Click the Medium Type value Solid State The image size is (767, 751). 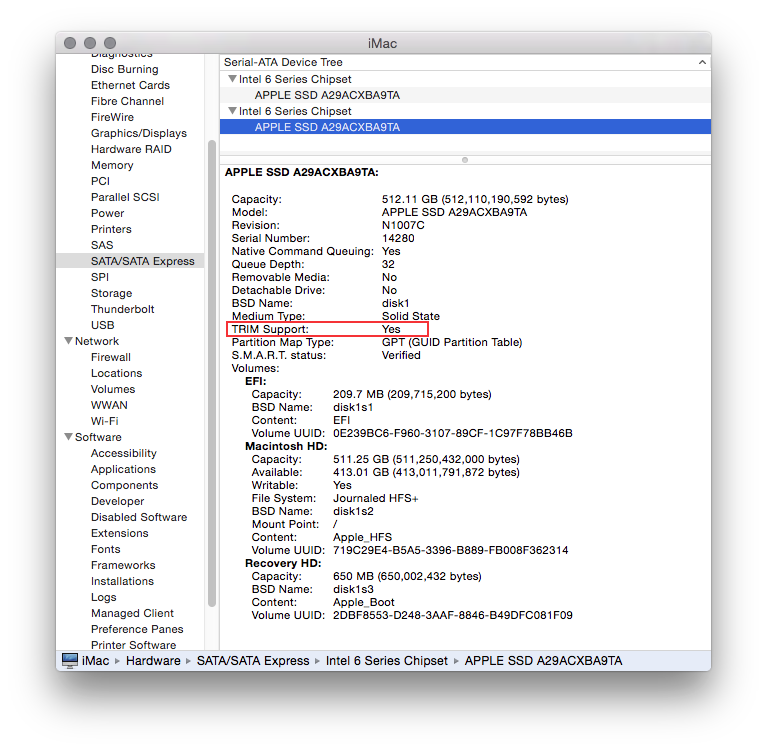pos(411,316)
